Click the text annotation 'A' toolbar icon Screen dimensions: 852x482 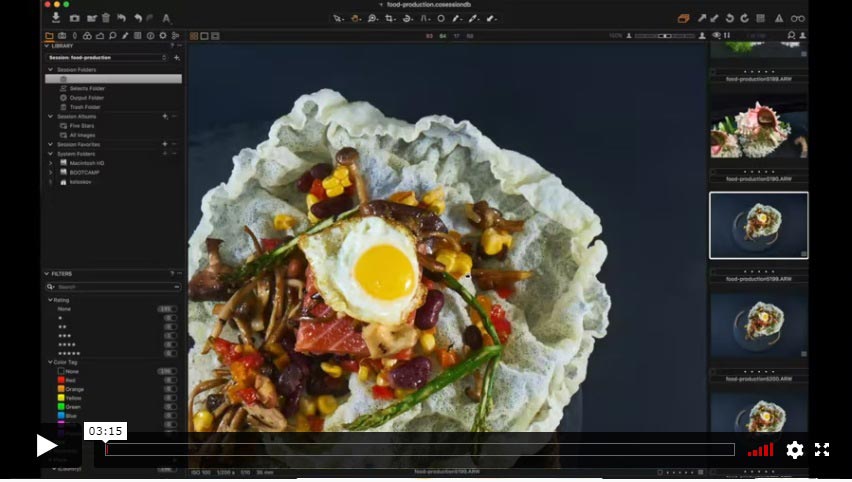pyautogui.click(x=166, y=18)
